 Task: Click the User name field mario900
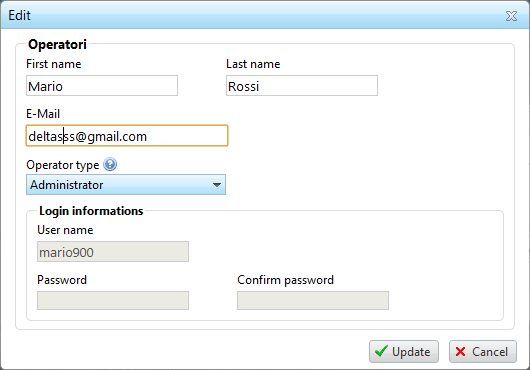click(113, 252)
